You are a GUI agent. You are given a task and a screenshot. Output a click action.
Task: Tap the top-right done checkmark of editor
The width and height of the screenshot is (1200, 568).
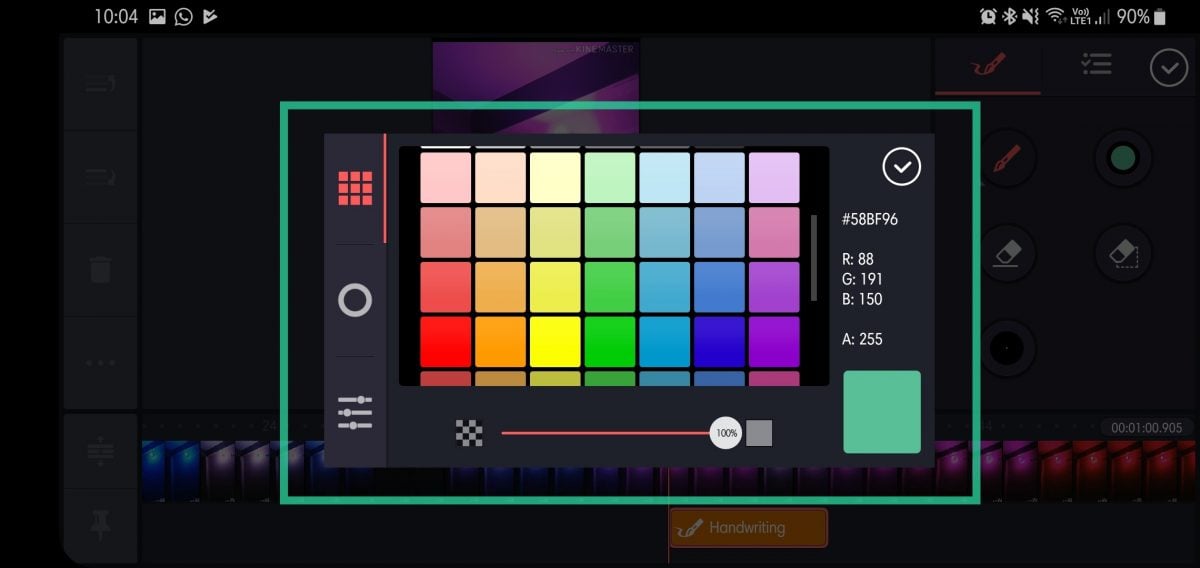point(1169,67)
